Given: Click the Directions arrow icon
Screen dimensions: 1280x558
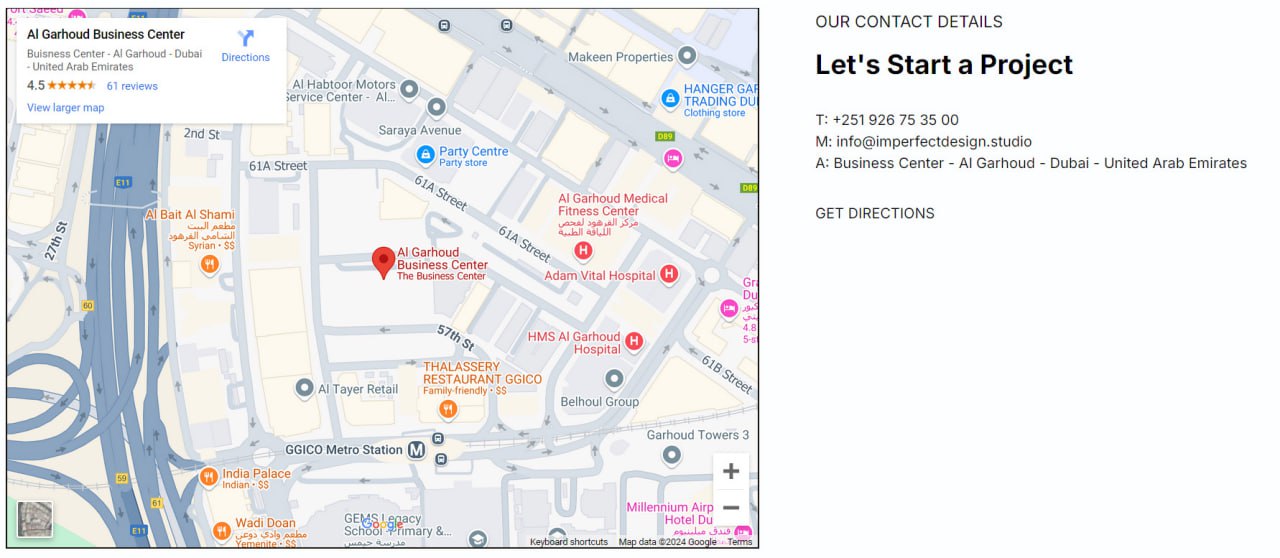Looking at the screenshot, I should pyautogui.click(x=245, y=38).
